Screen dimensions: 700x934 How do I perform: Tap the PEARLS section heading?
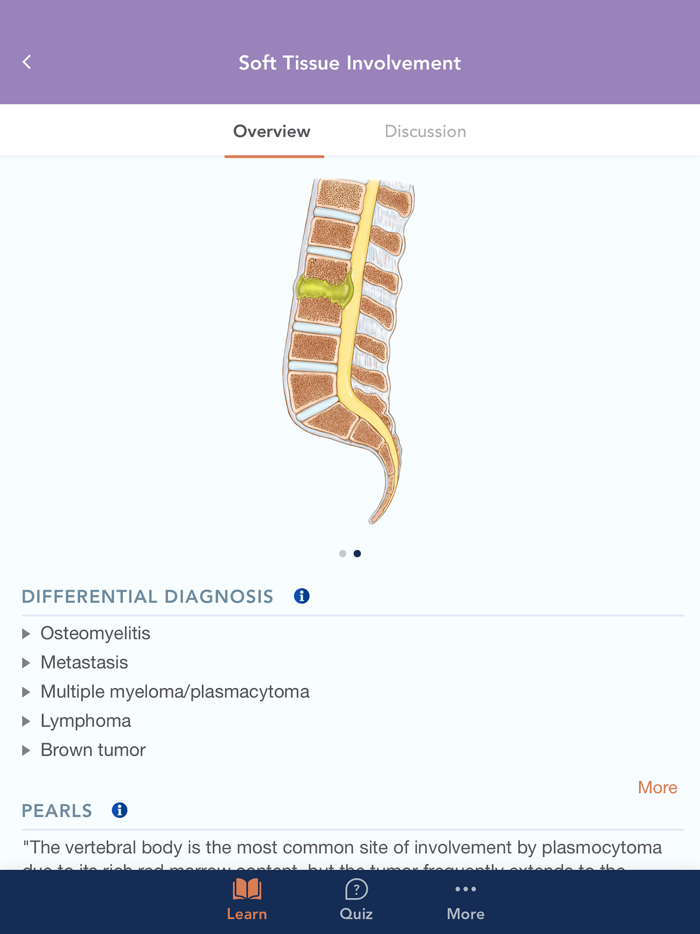coord(57,810)
